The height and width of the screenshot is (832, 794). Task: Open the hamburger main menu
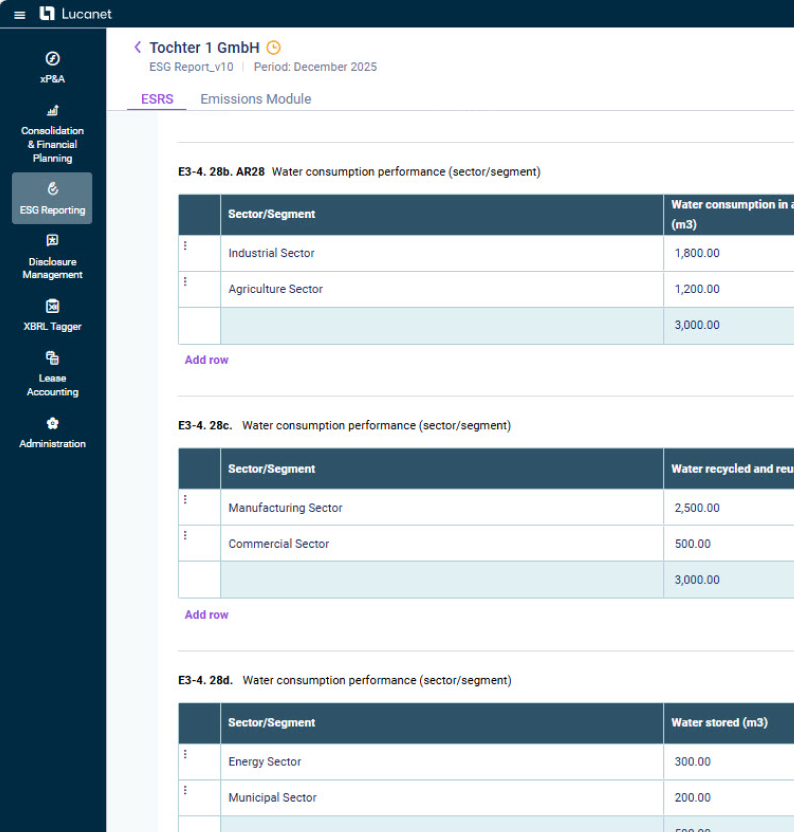[x=19, y=14]
